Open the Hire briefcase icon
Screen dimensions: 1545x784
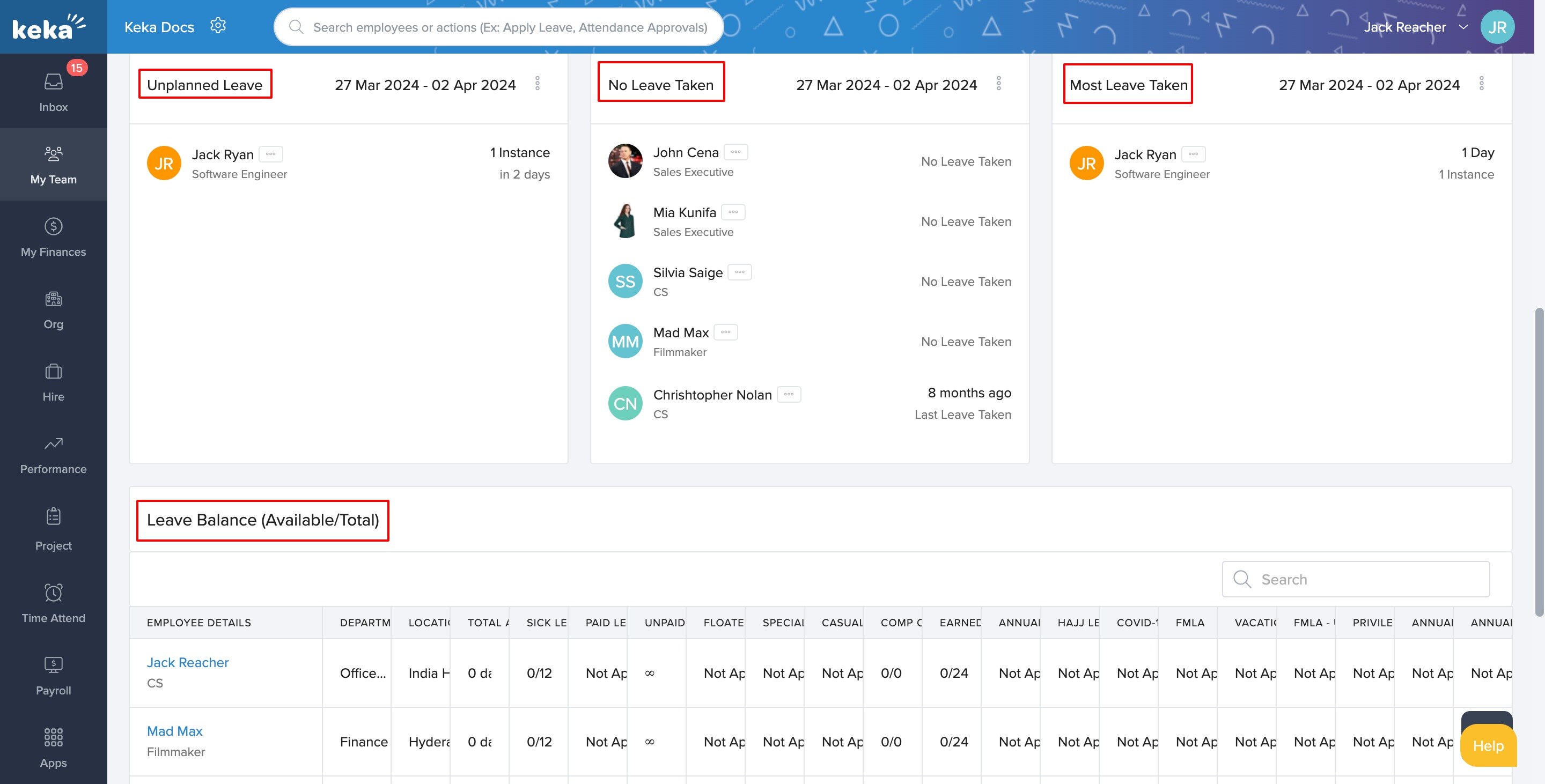point(54,372)
